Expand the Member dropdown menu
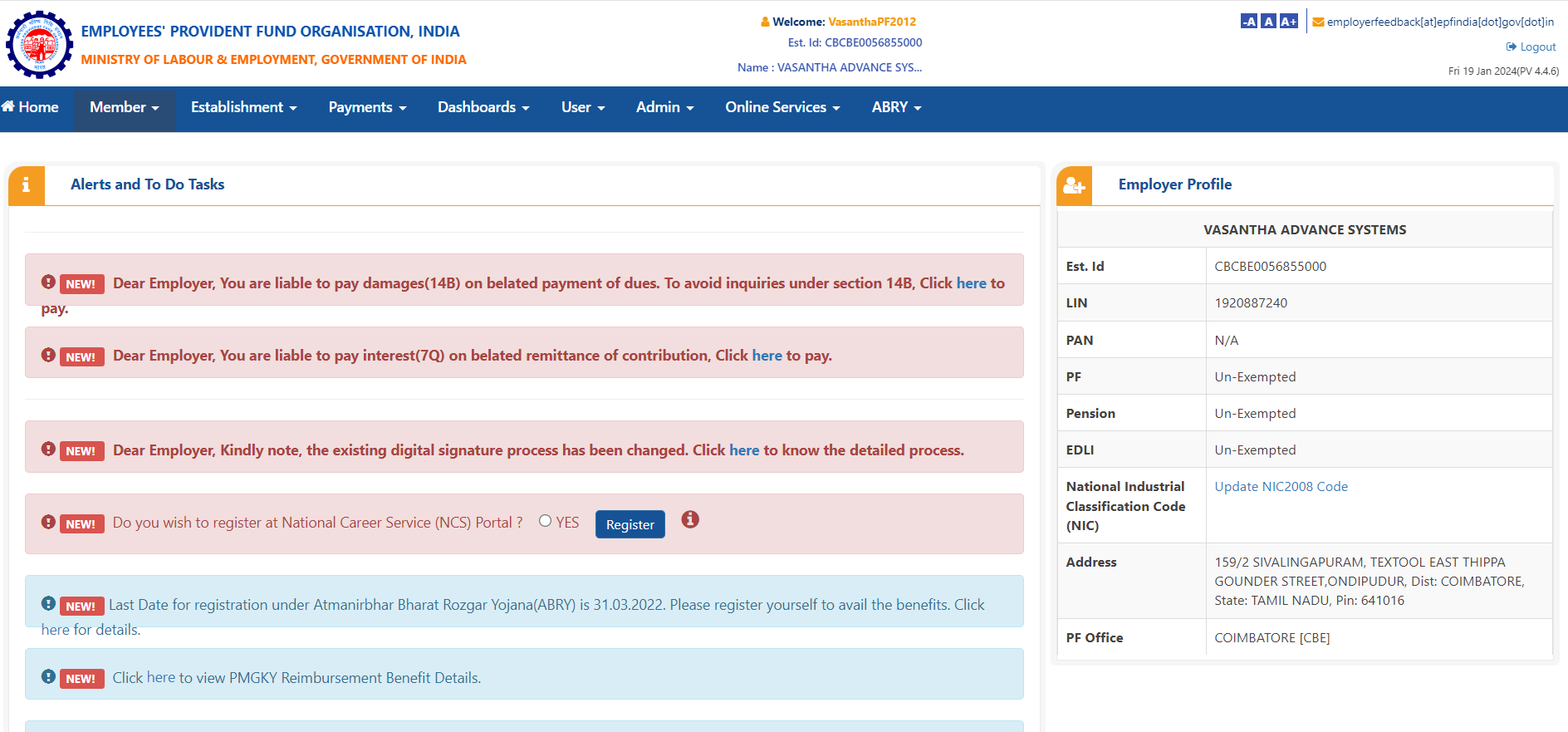 click(x=125, y=107)
